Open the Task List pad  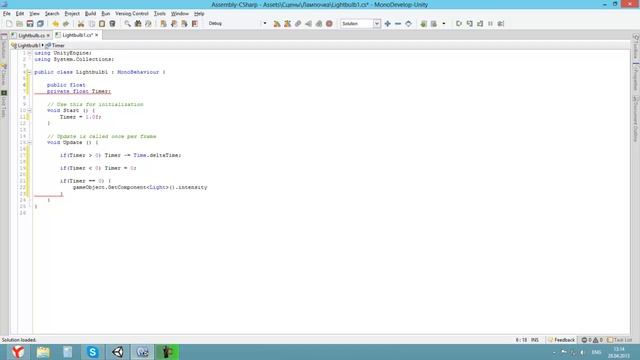[x=619, y=340]
